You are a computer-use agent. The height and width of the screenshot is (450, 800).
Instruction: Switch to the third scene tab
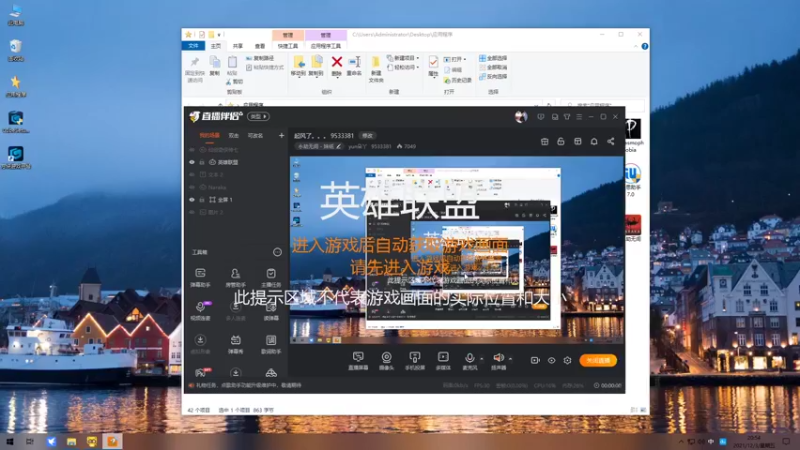255,136
